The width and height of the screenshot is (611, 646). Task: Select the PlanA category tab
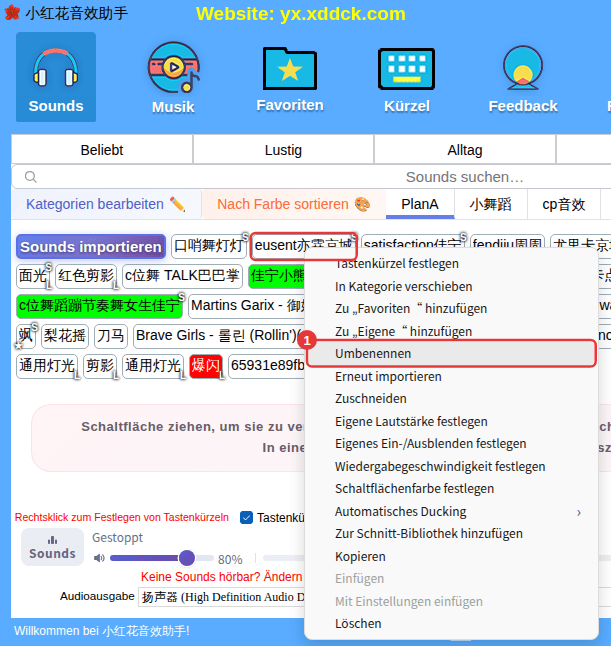(x=420, y=204)
